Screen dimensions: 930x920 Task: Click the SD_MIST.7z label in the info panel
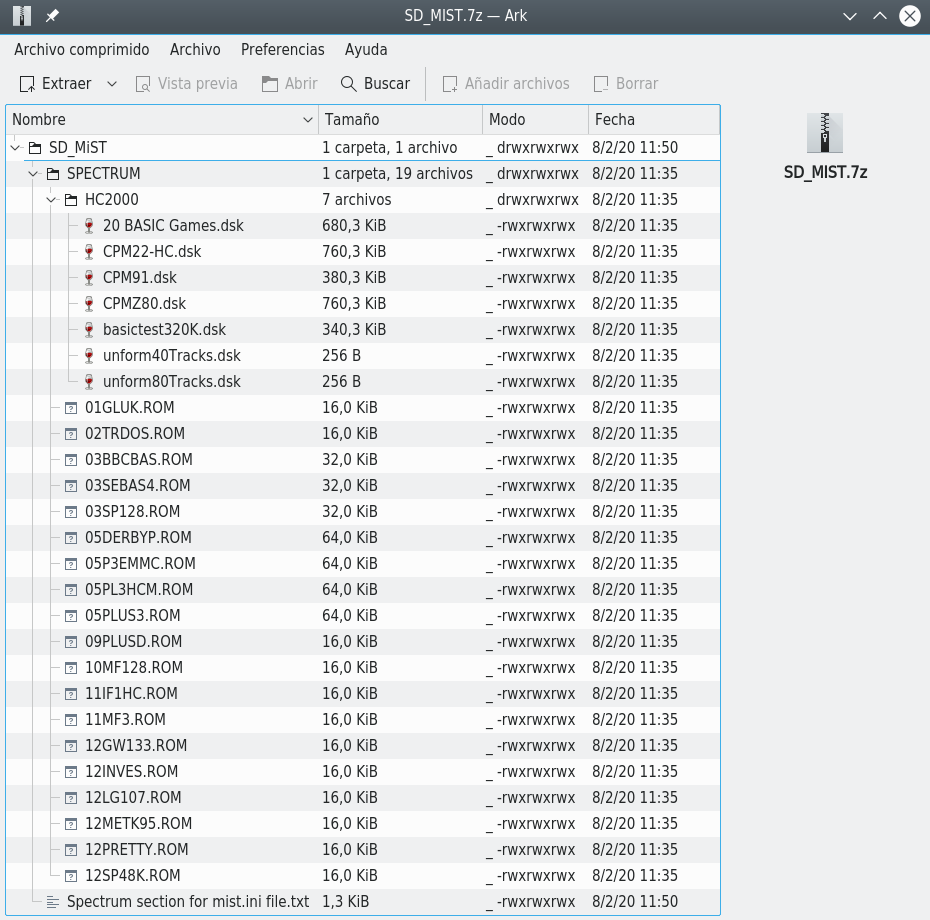point(826,173)
